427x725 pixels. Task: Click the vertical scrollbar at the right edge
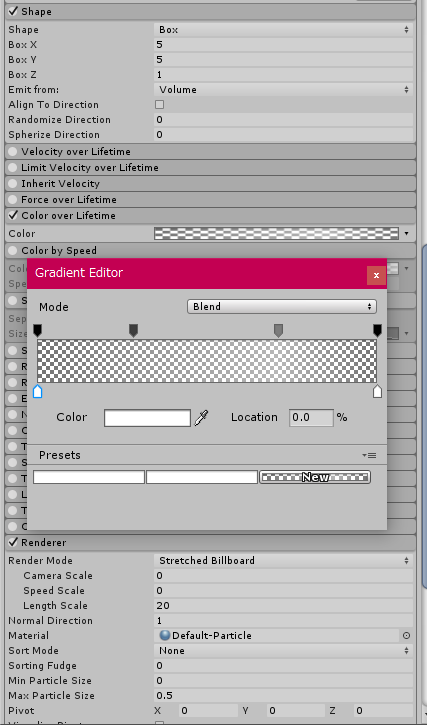424,416
